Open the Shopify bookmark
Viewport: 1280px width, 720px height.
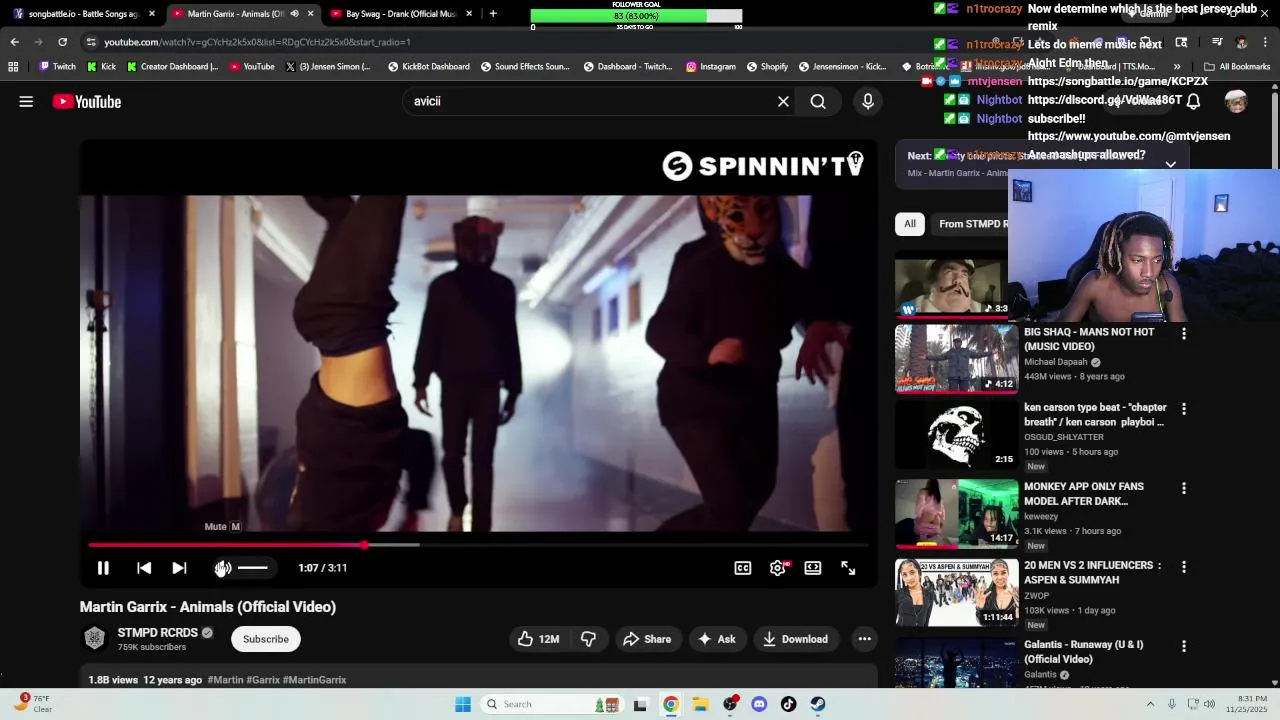(x=767, y=67)
